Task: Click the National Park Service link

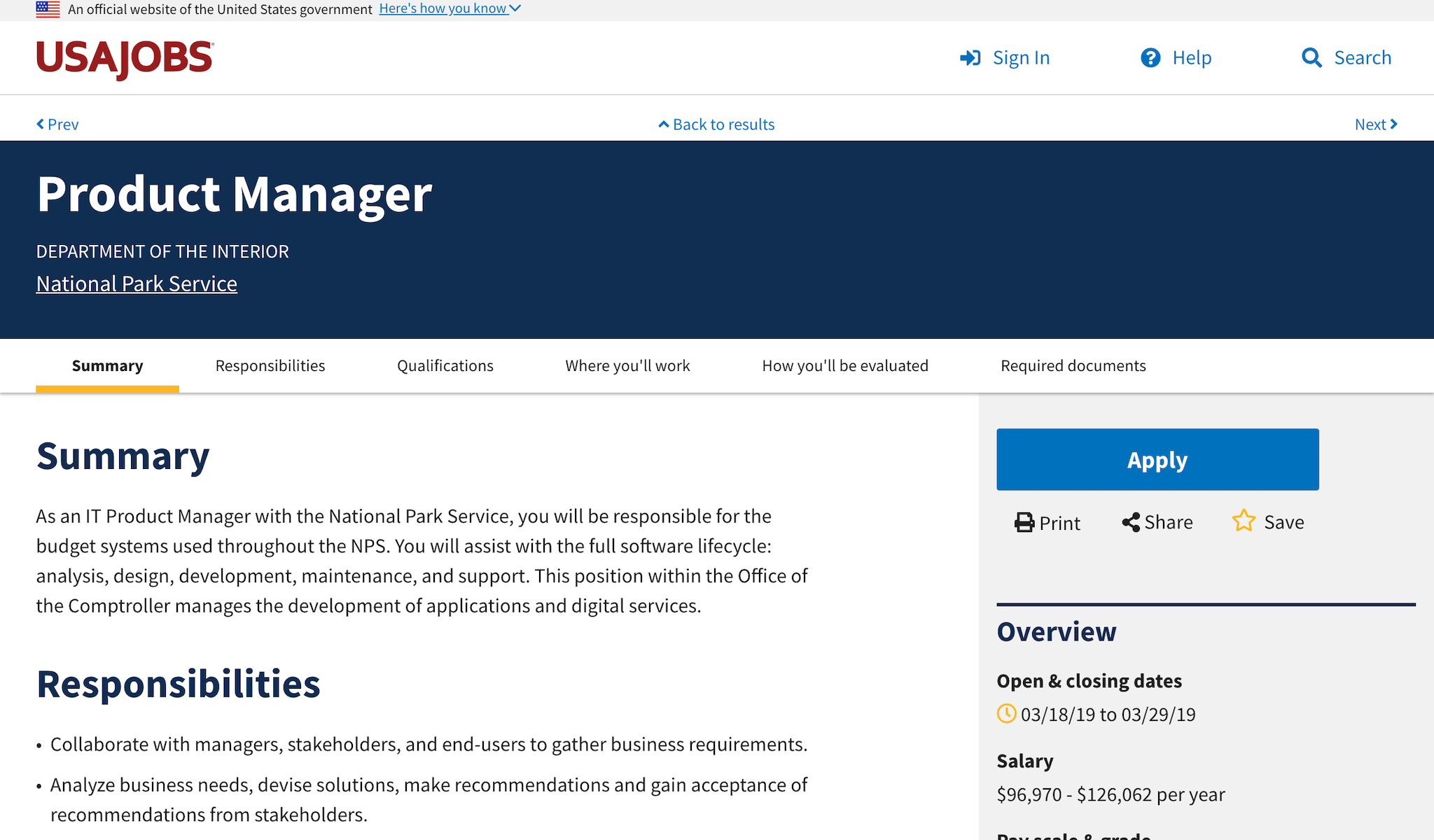Action: point(137,283)
